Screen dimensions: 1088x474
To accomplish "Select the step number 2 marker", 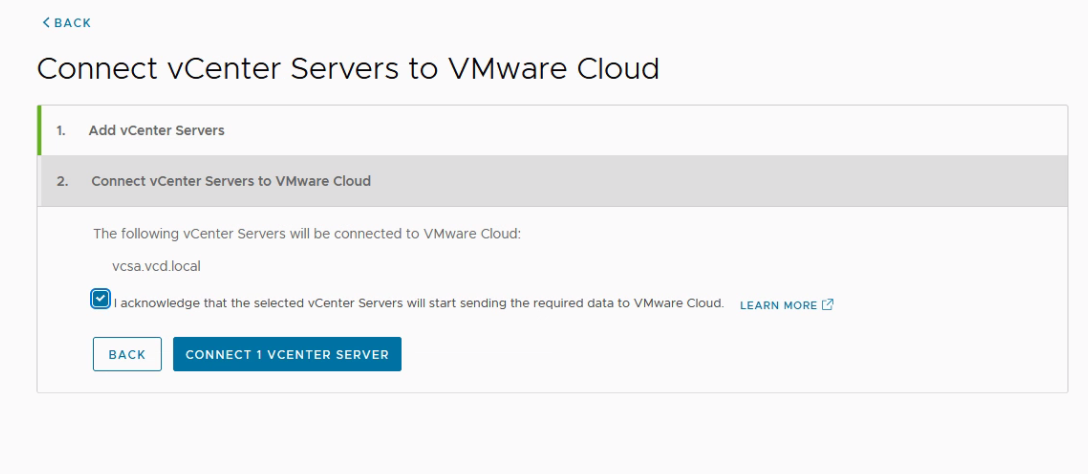I will point(62,181).
